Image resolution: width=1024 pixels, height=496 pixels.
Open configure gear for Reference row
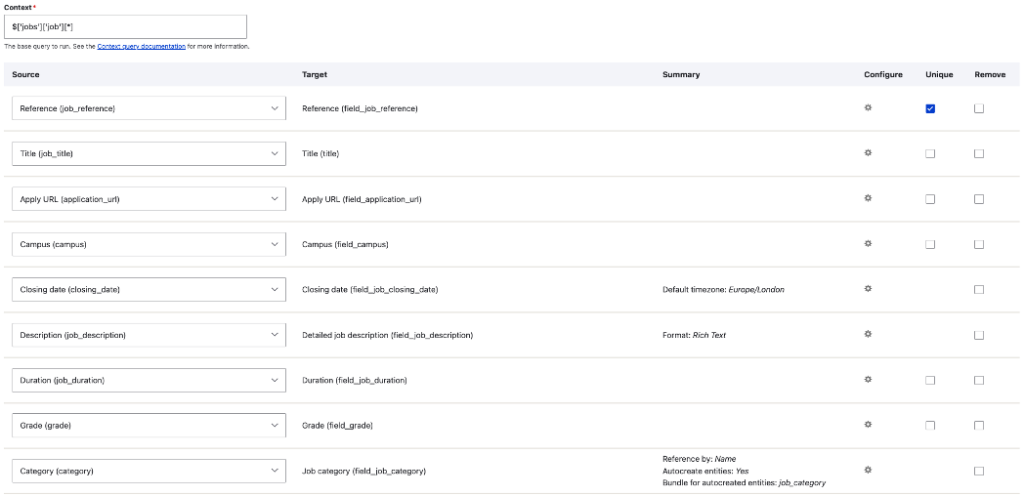[x=868, y=107]
